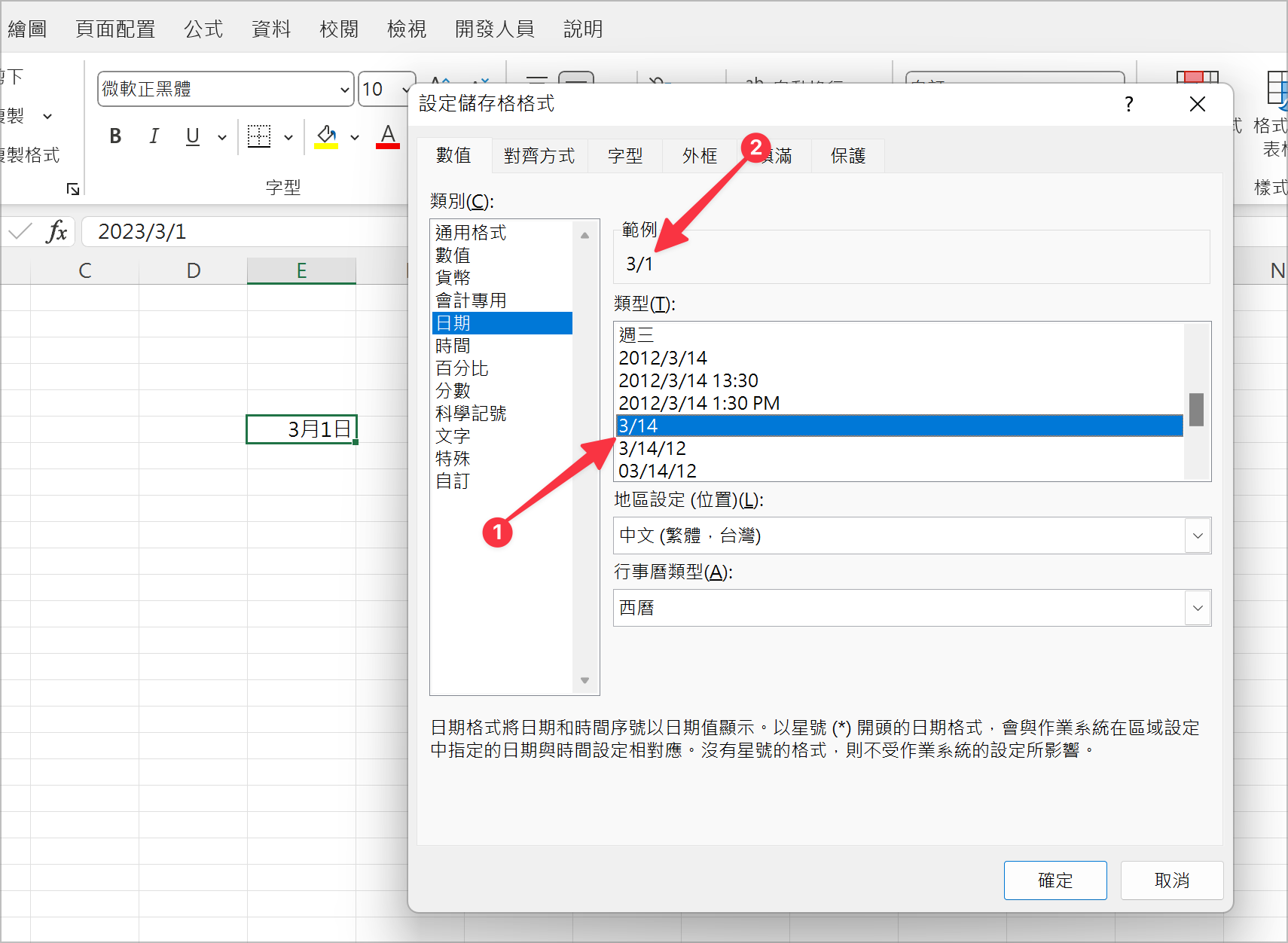Open dialog help via question mark icon
The image size is (1288, 943).
(x=1129, y=105)
